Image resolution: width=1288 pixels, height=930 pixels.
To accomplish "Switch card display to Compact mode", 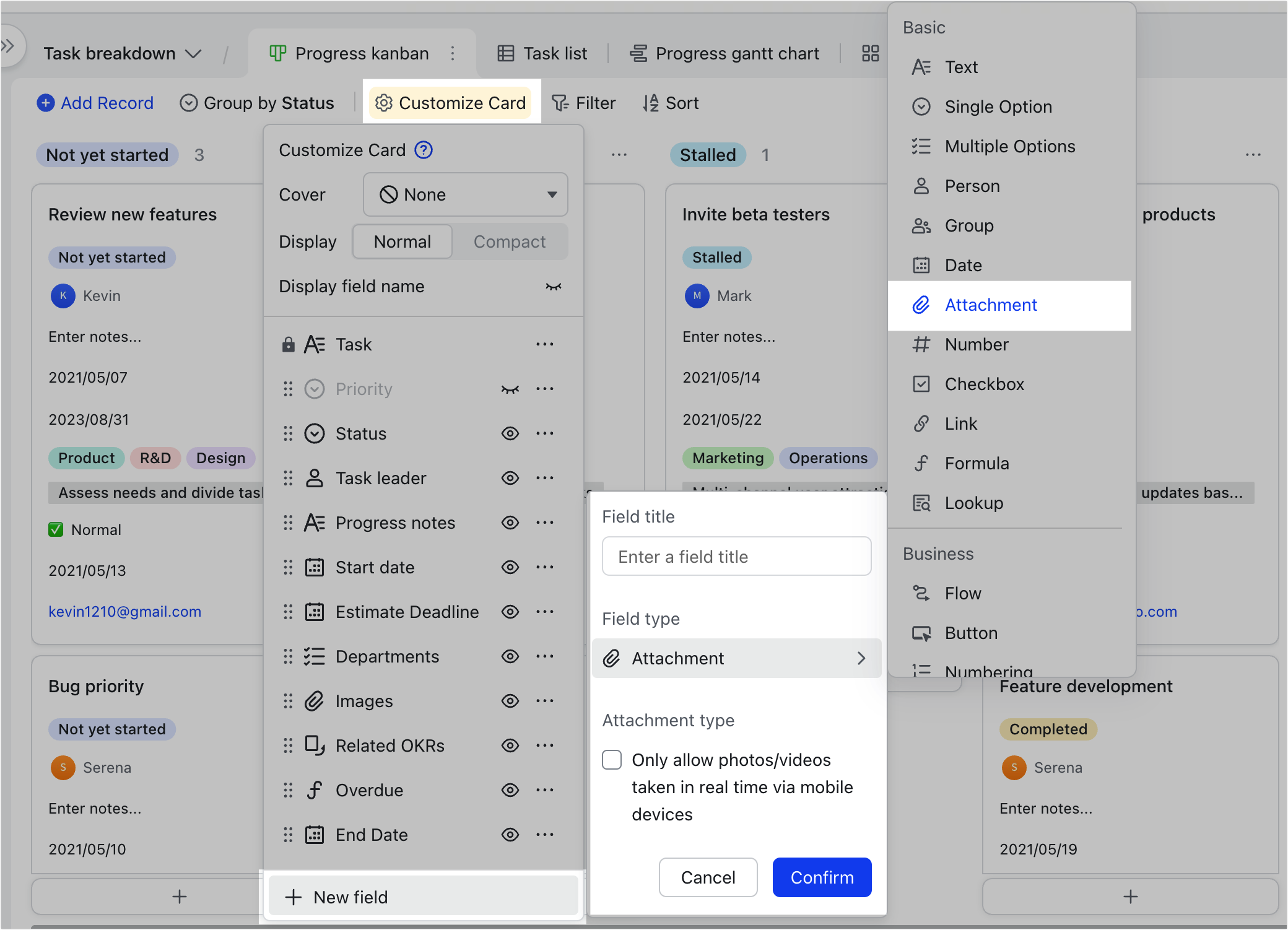I will click(510, 241).
